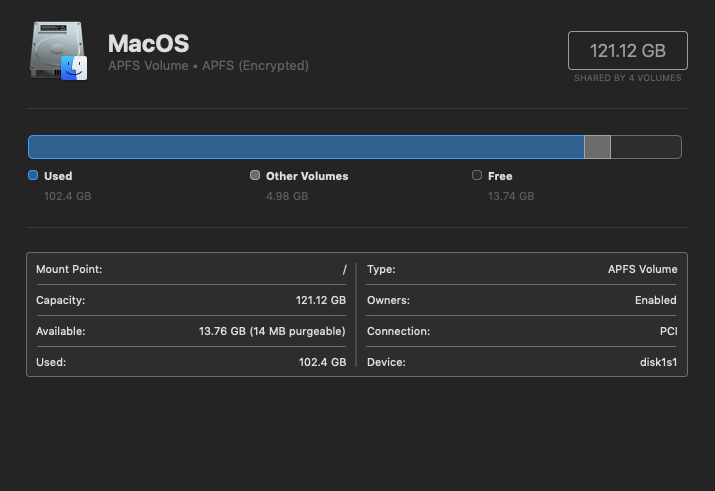
Task: Click the APFS Volume • APFS (Encrypted) subtitle
Action: pyautogui.click(x=208, y=66)
